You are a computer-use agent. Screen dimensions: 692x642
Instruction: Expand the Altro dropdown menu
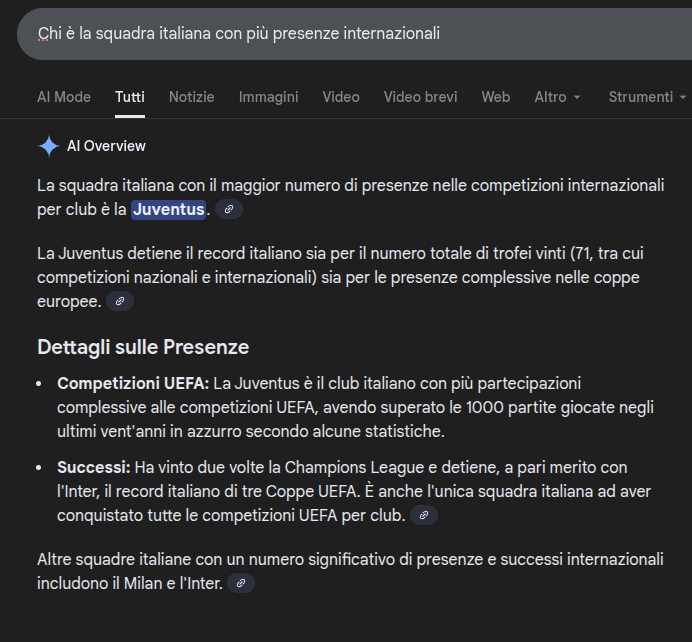click(x=557, y=97)
